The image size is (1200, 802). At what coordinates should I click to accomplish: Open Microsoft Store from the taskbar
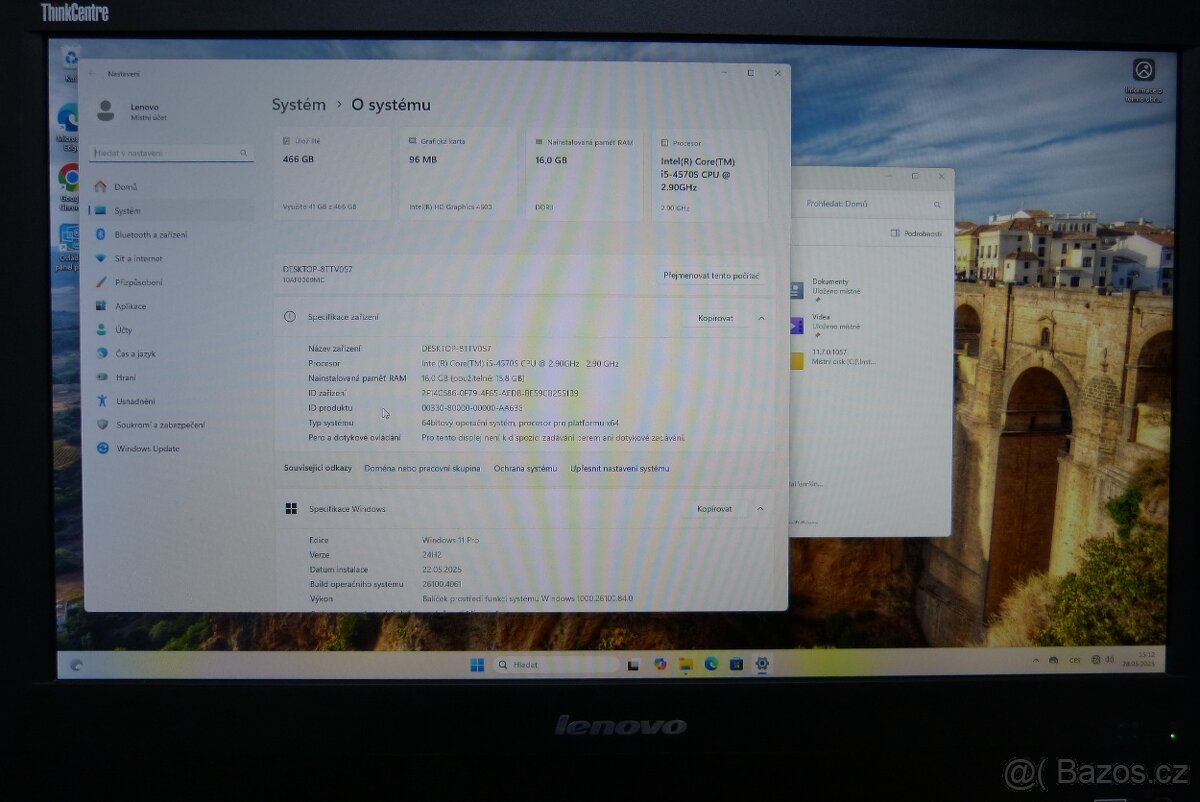(737, 663)
